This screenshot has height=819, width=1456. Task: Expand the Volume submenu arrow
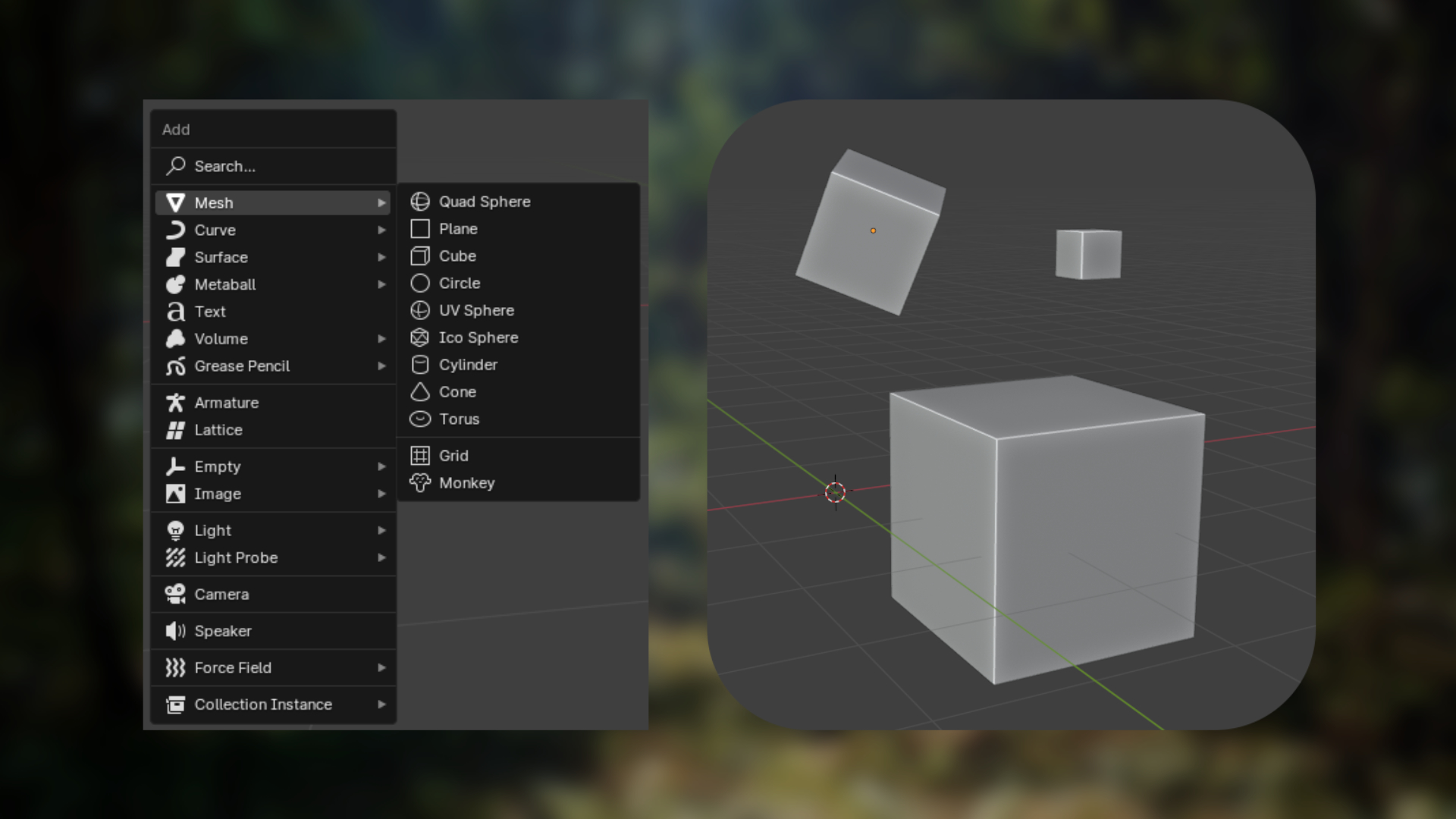coord(381,339)
